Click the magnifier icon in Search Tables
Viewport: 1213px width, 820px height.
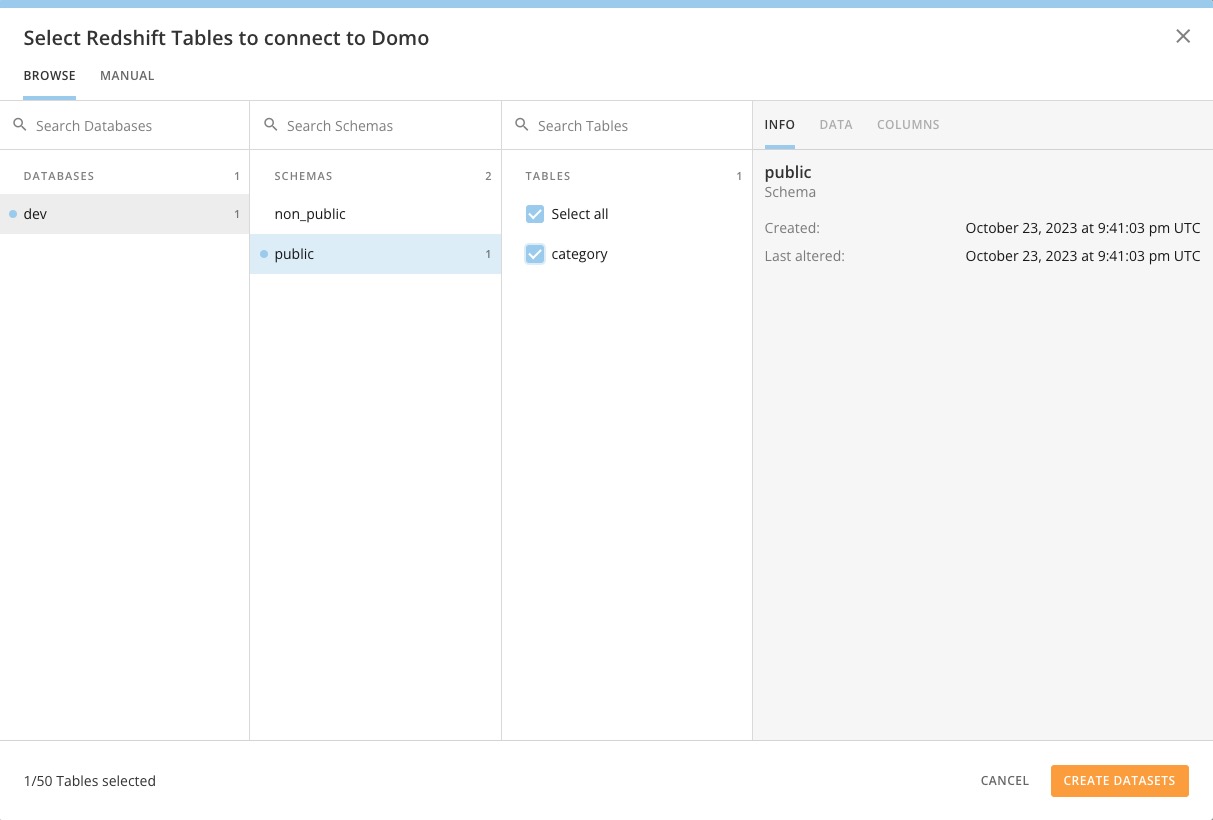click(x=521, y=125)
